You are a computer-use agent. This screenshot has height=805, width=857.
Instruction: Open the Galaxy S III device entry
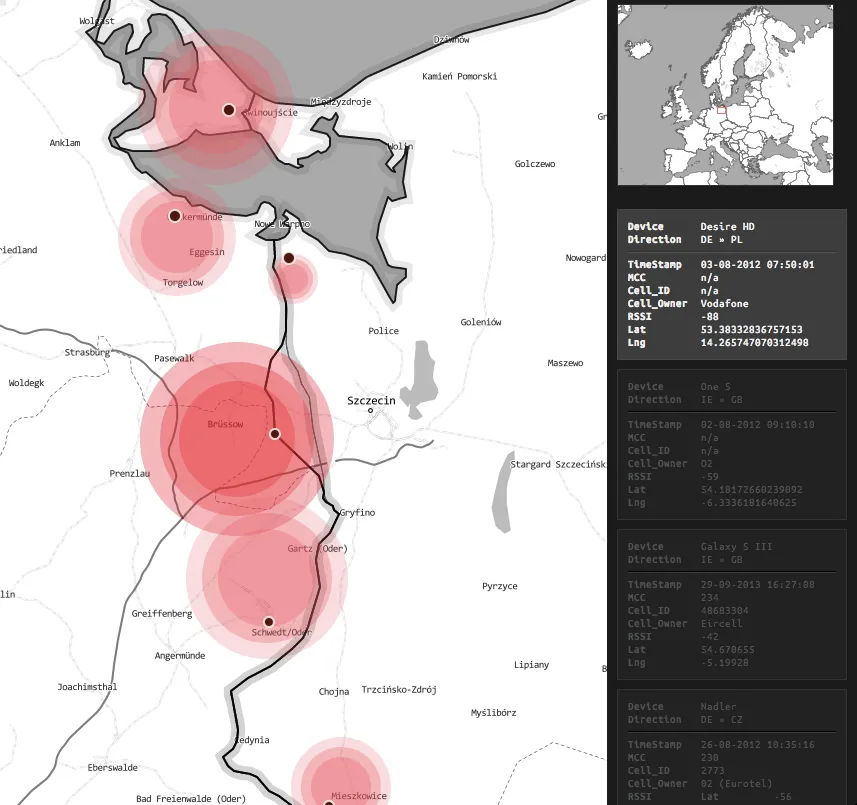click(732, 604)
